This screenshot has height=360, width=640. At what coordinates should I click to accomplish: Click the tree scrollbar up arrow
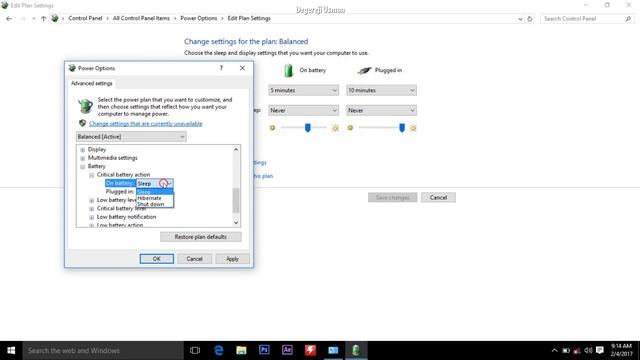click(236, 149)
